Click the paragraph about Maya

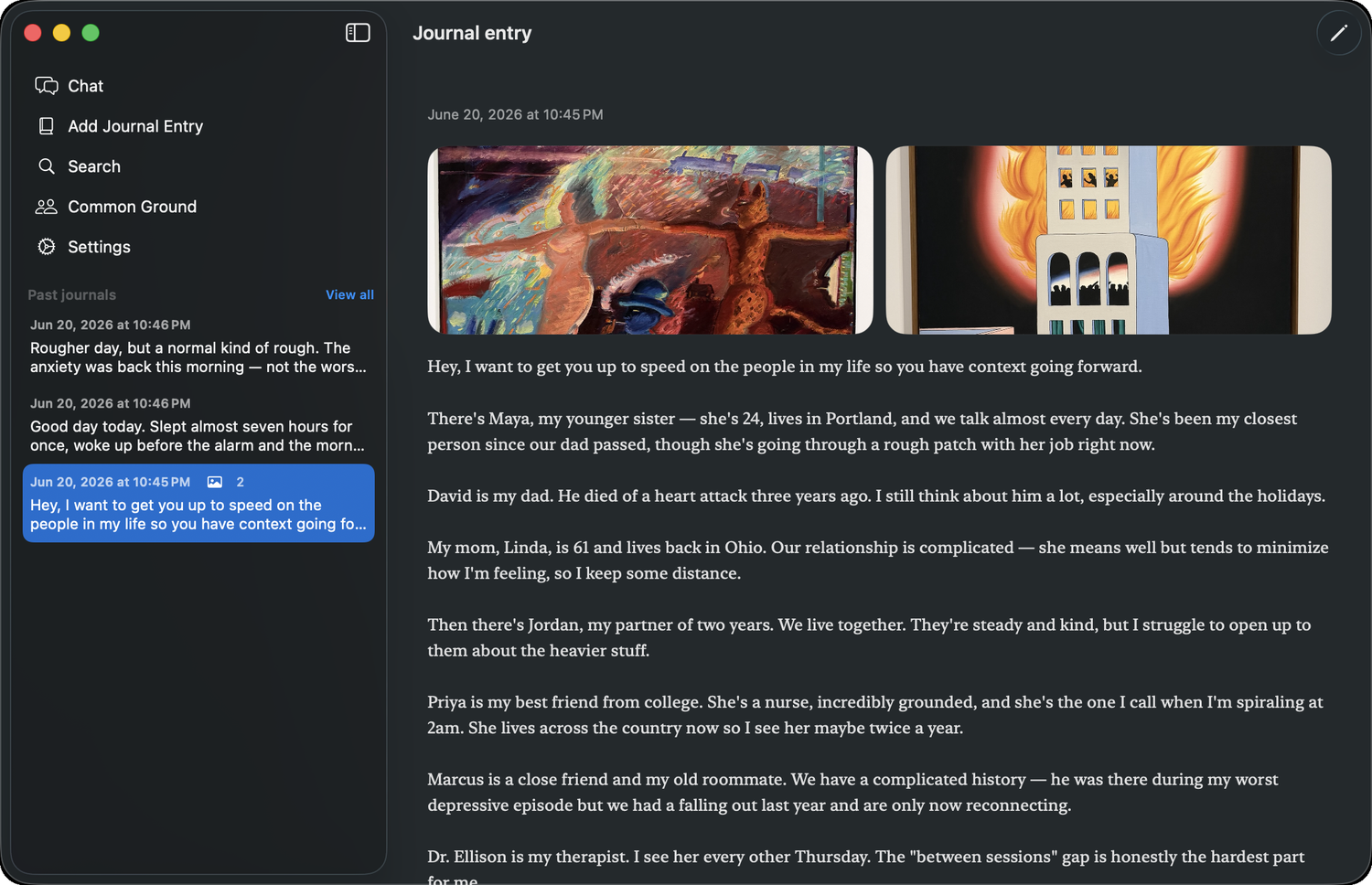tap(863, 432)
